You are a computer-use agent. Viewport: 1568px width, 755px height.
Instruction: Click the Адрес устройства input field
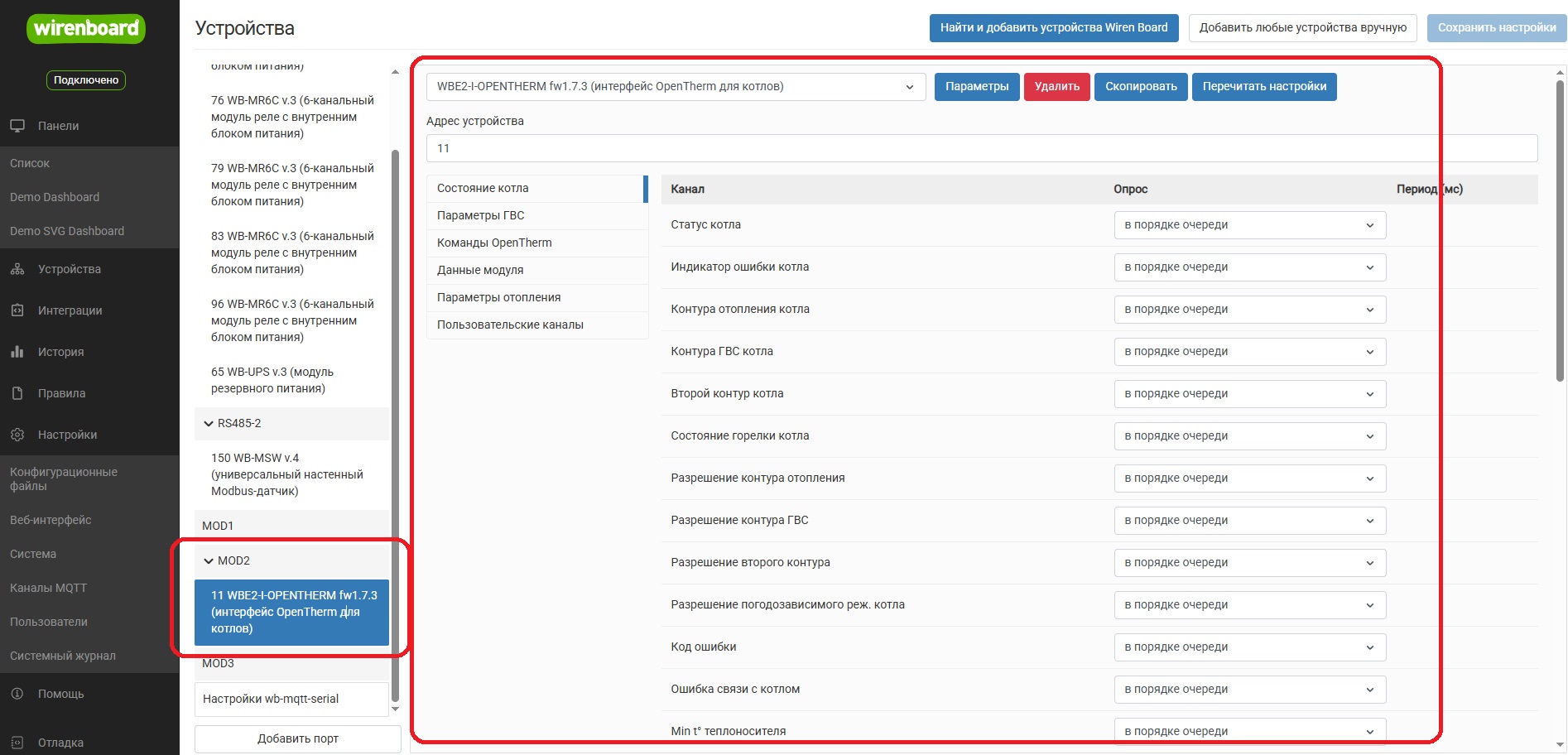pyautogui.click(x=982, y=148)
